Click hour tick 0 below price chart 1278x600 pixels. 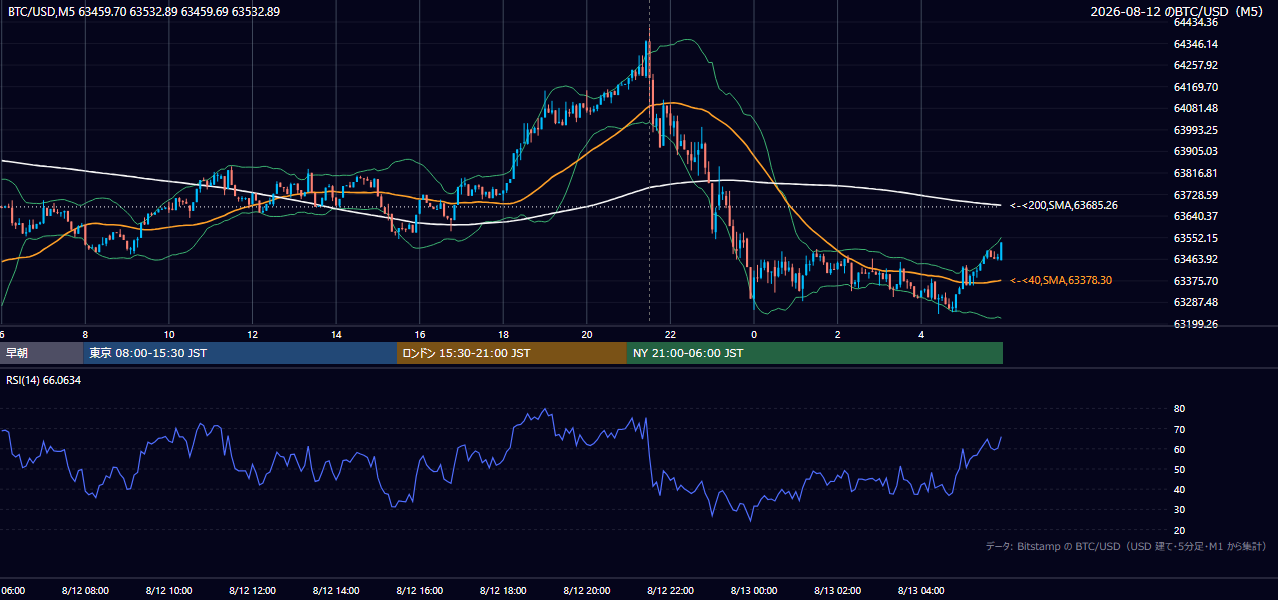coord(754,334)
